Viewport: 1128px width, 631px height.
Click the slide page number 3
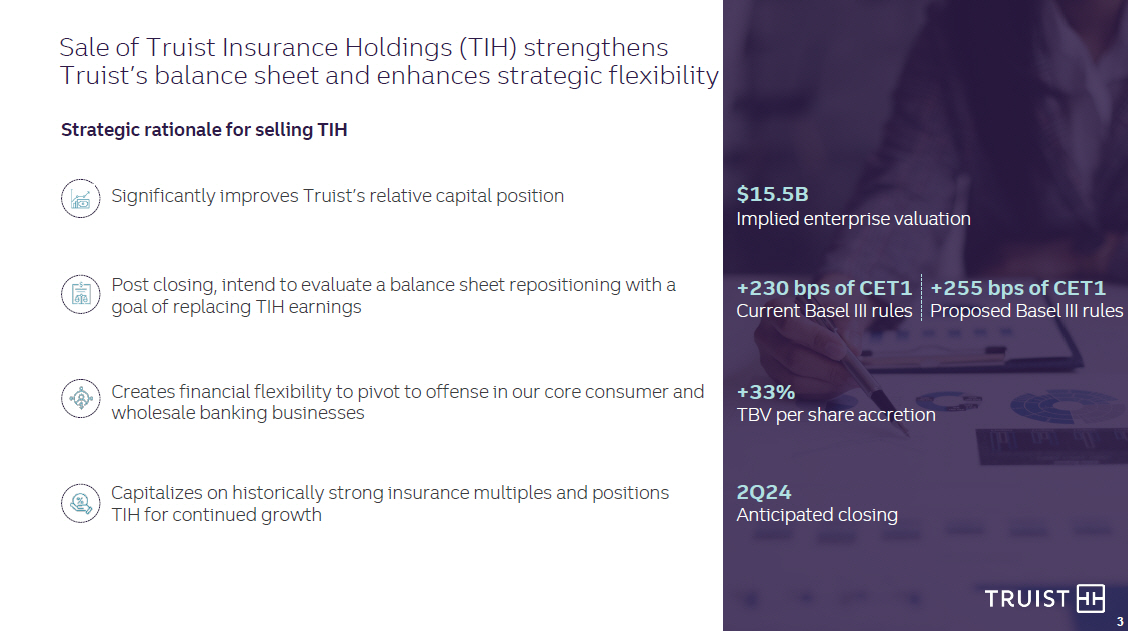pos(1120,622)
